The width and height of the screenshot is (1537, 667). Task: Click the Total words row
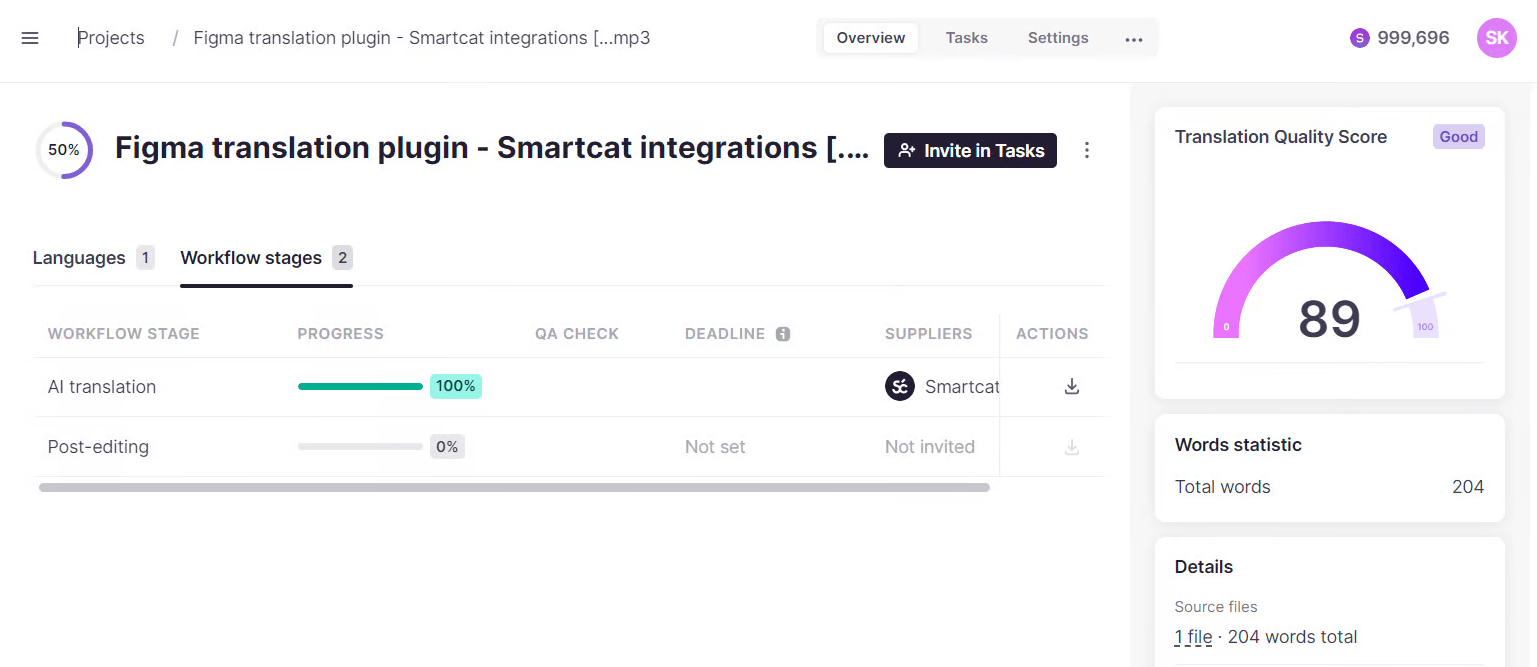(1329, 487)
